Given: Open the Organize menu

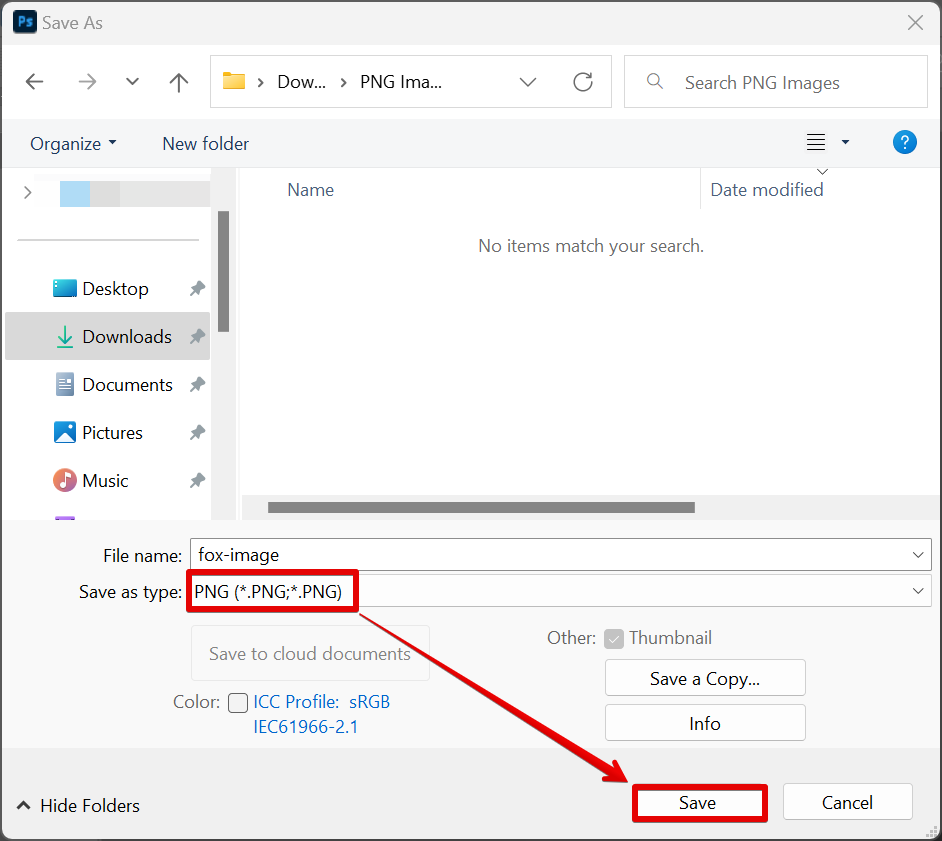Looking at the screenshot, I should 73,144.
